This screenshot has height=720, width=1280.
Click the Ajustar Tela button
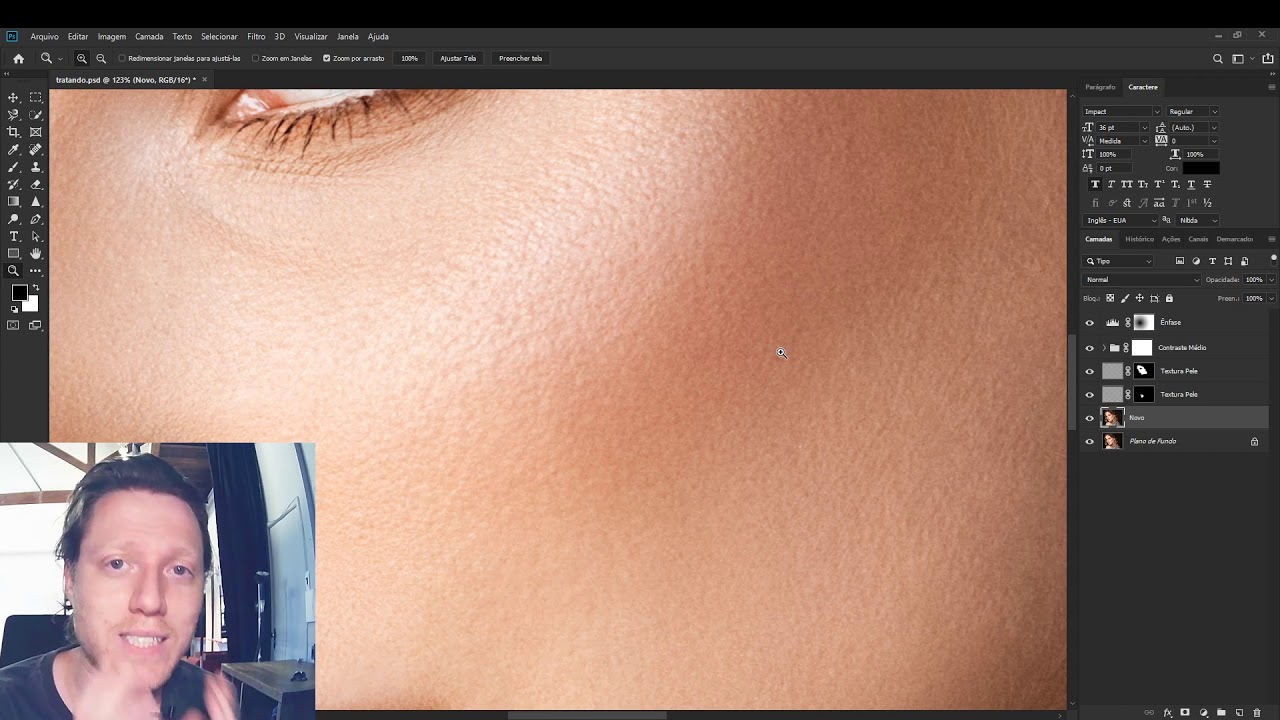[458, 58]
